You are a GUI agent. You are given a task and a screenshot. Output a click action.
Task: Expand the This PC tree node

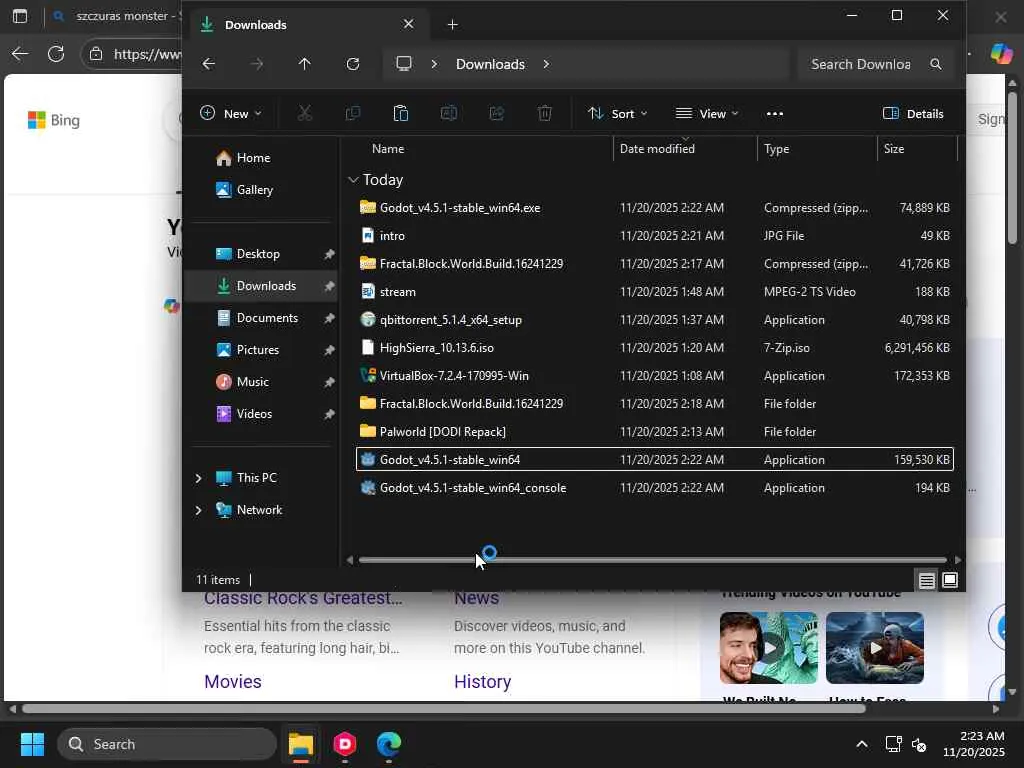click(x=198, y=478)
